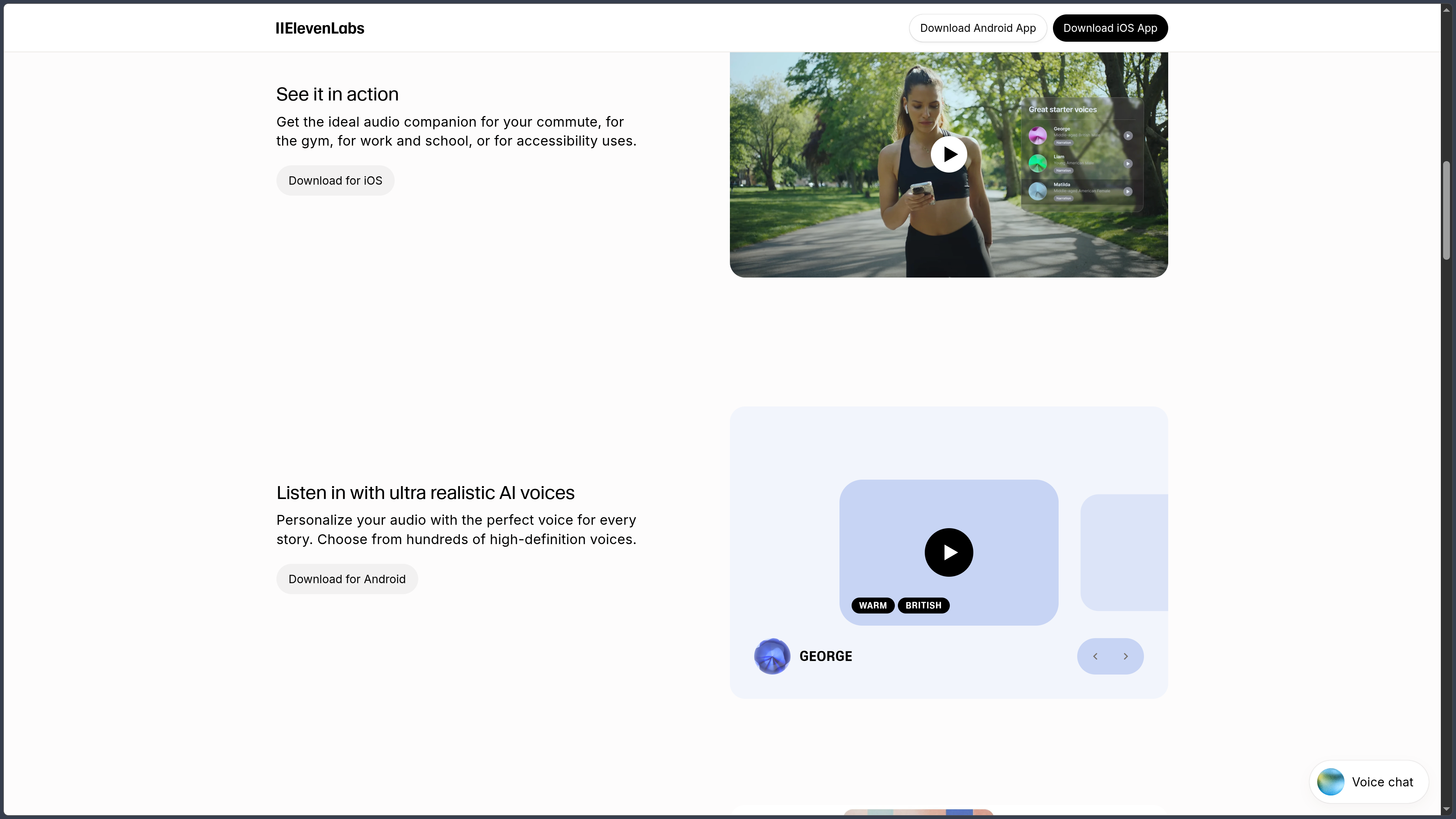Click the partially visible next voice card

pyautogui.click(x=1123, y=552)
